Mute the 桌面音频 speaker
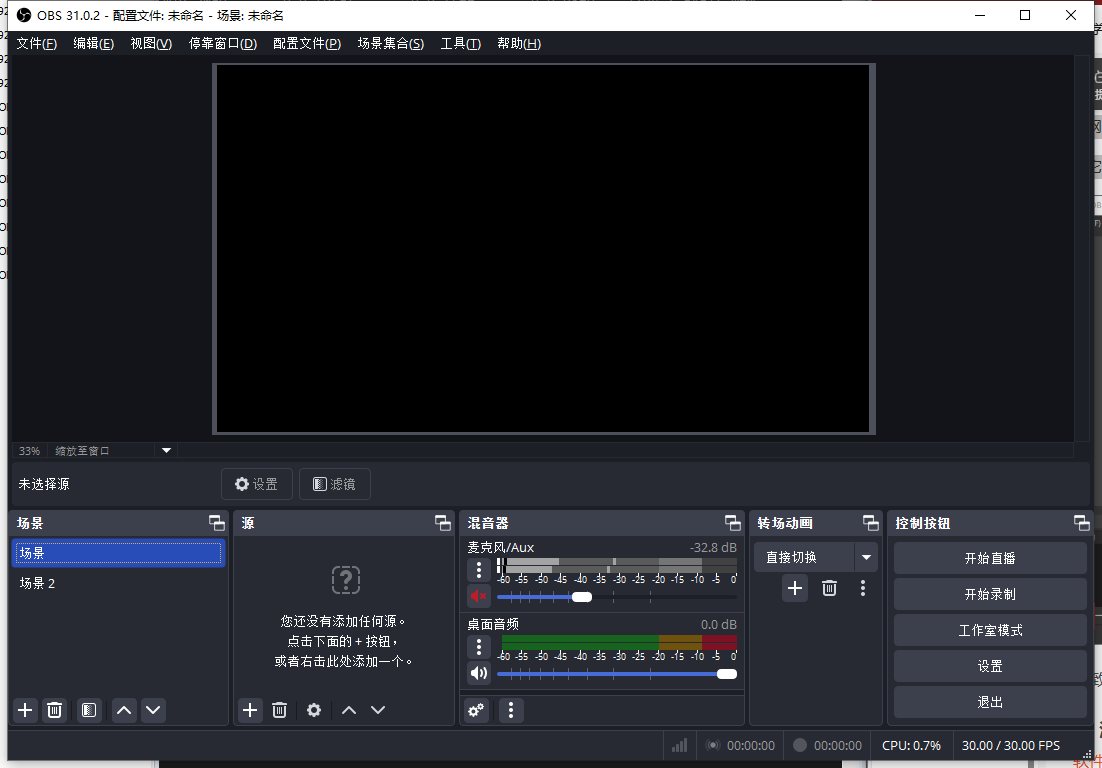 point(479,673)
